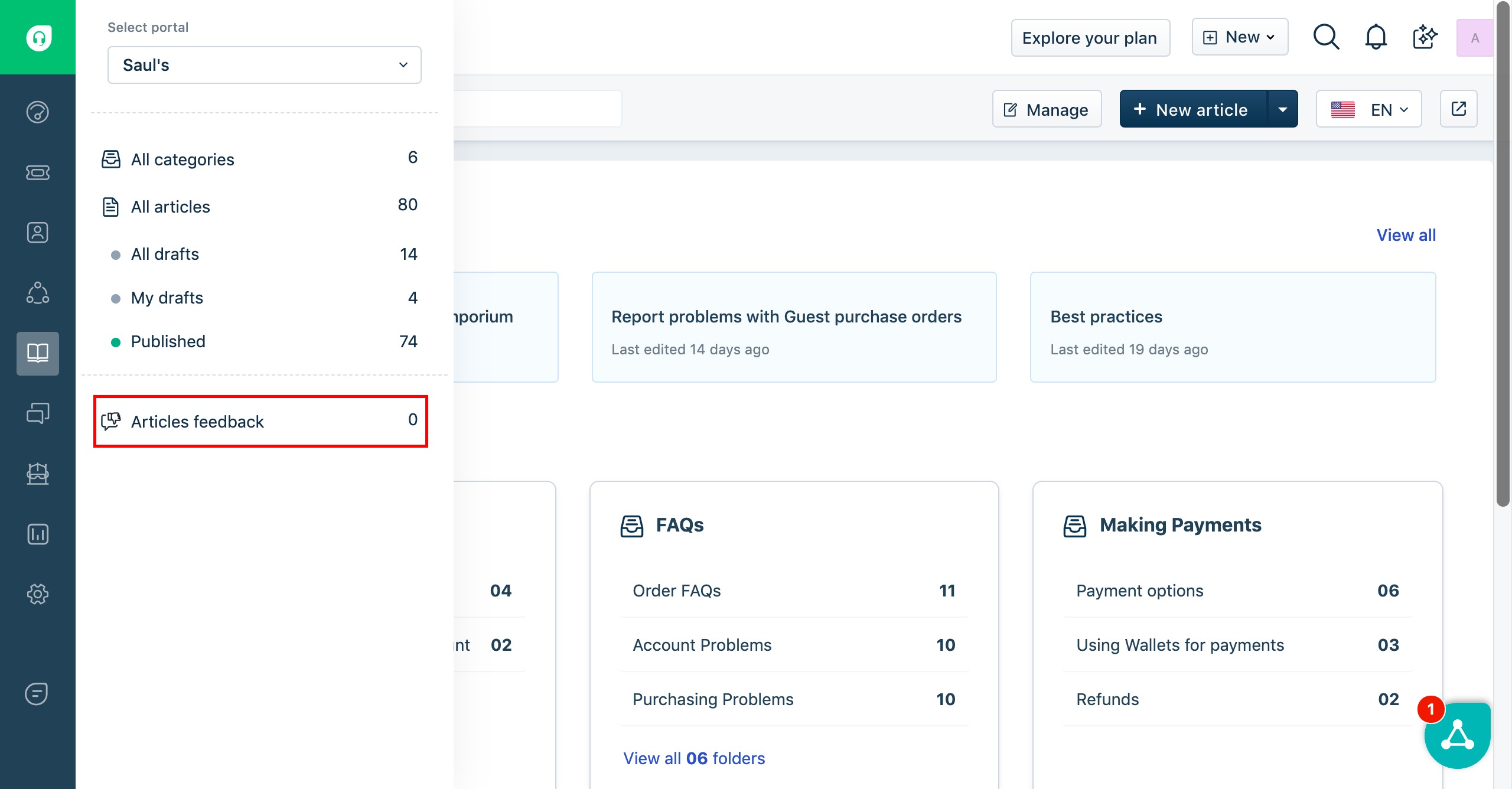Click Explore your plan button
Viewport: 1512px width, 789px height.
click(x=1090, y=38)
